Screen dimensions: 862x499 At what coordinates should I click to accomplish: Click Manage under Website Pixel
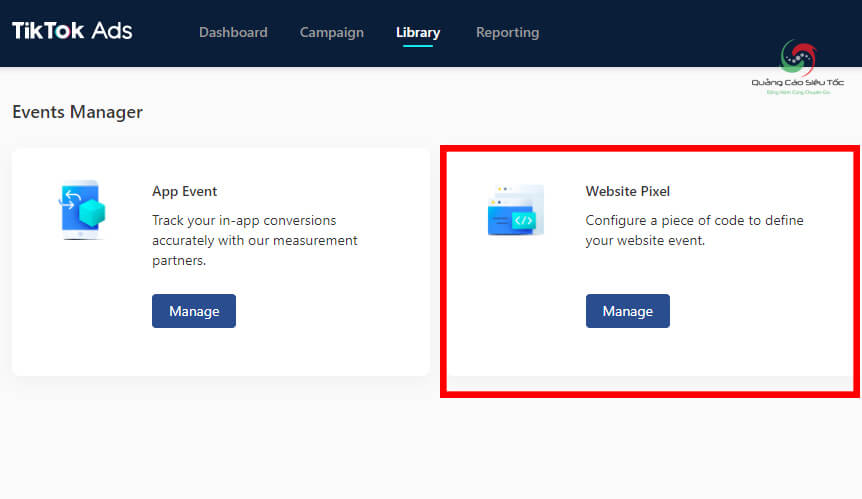(x=628, y=311)
